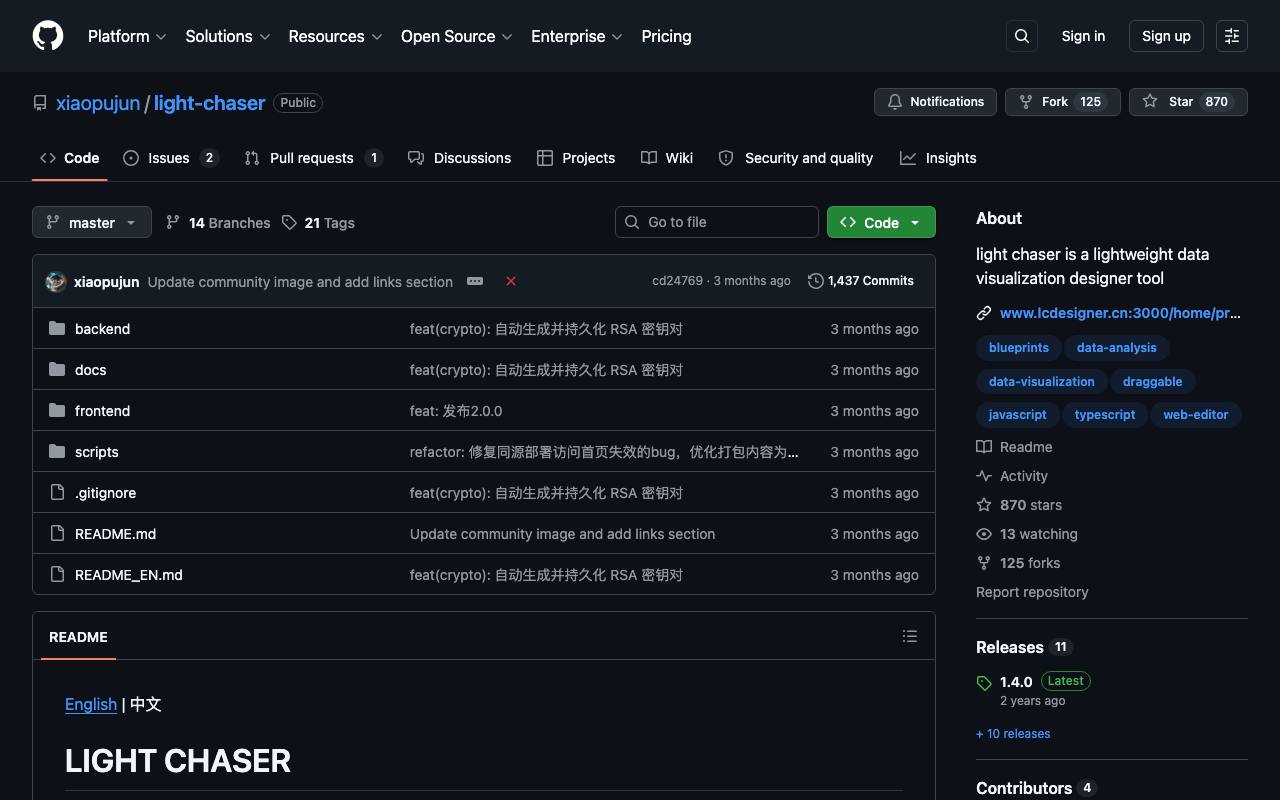Image resolution: width=1280 pixels, height=800 pixels.
Task: View the 1,437 Commits history
Action: pos(861,281)
